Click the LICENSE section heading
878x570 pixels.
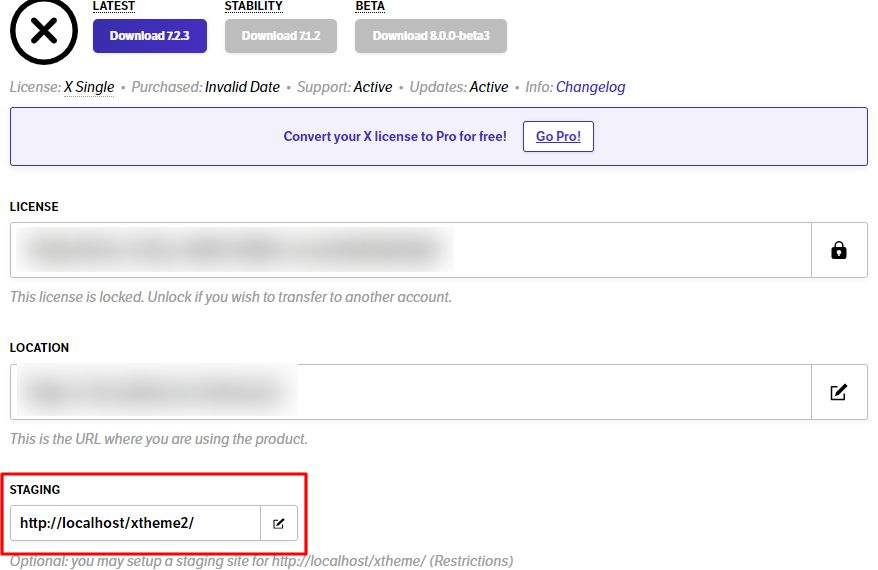[34, 207]
